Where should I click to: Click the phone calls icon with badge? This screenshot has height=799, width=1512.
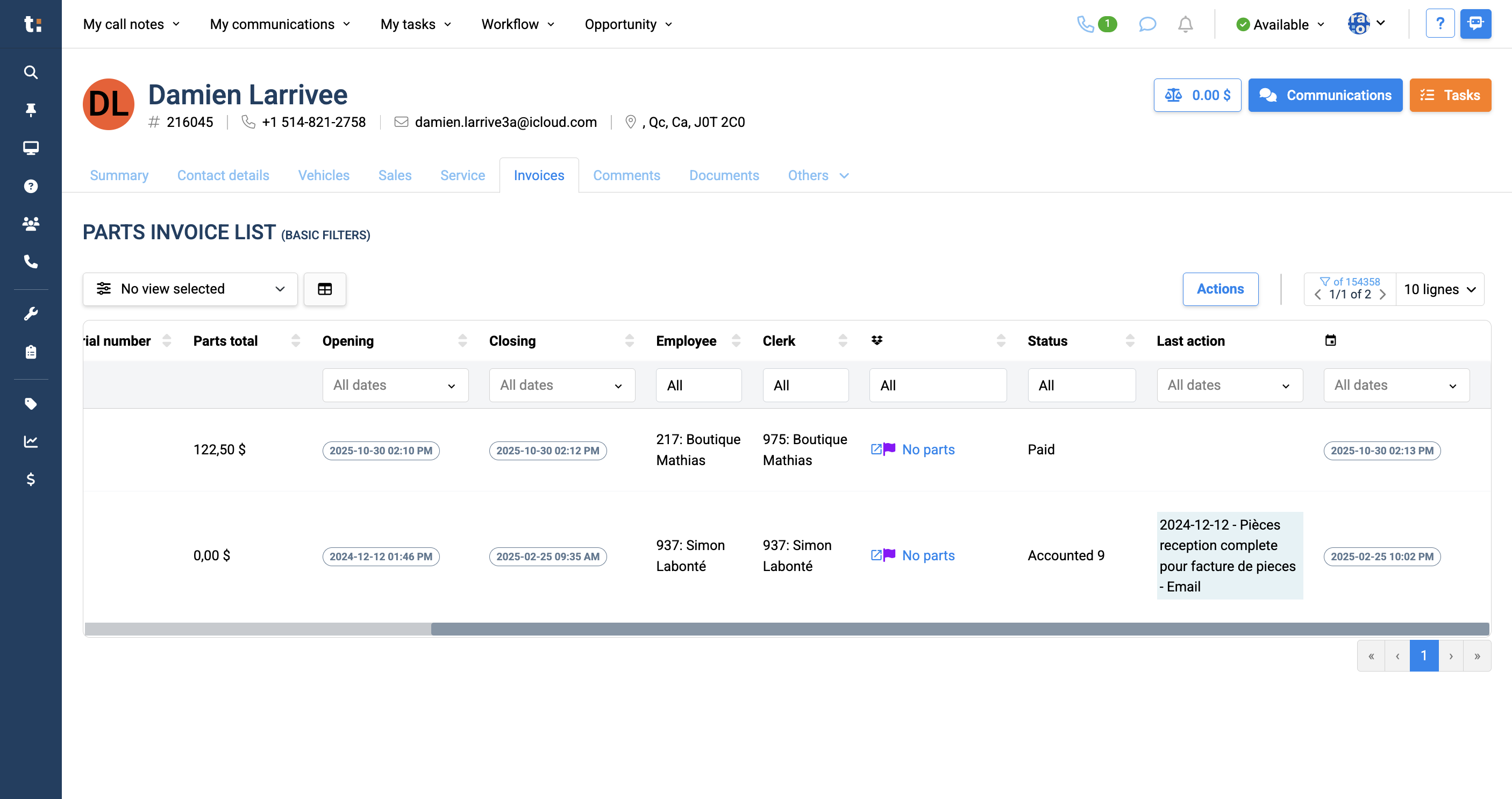point(1096,24)
